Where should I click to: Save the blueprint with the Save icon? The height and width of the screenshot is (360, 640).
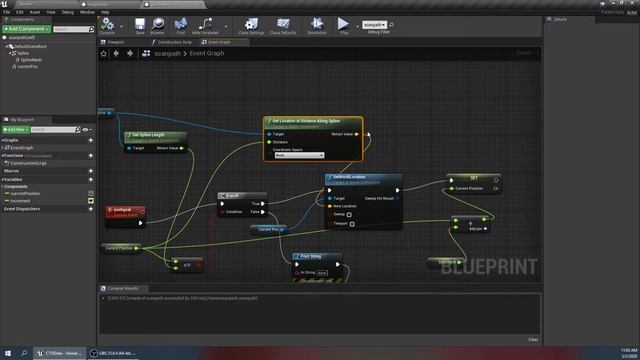[x=140, y=24]
